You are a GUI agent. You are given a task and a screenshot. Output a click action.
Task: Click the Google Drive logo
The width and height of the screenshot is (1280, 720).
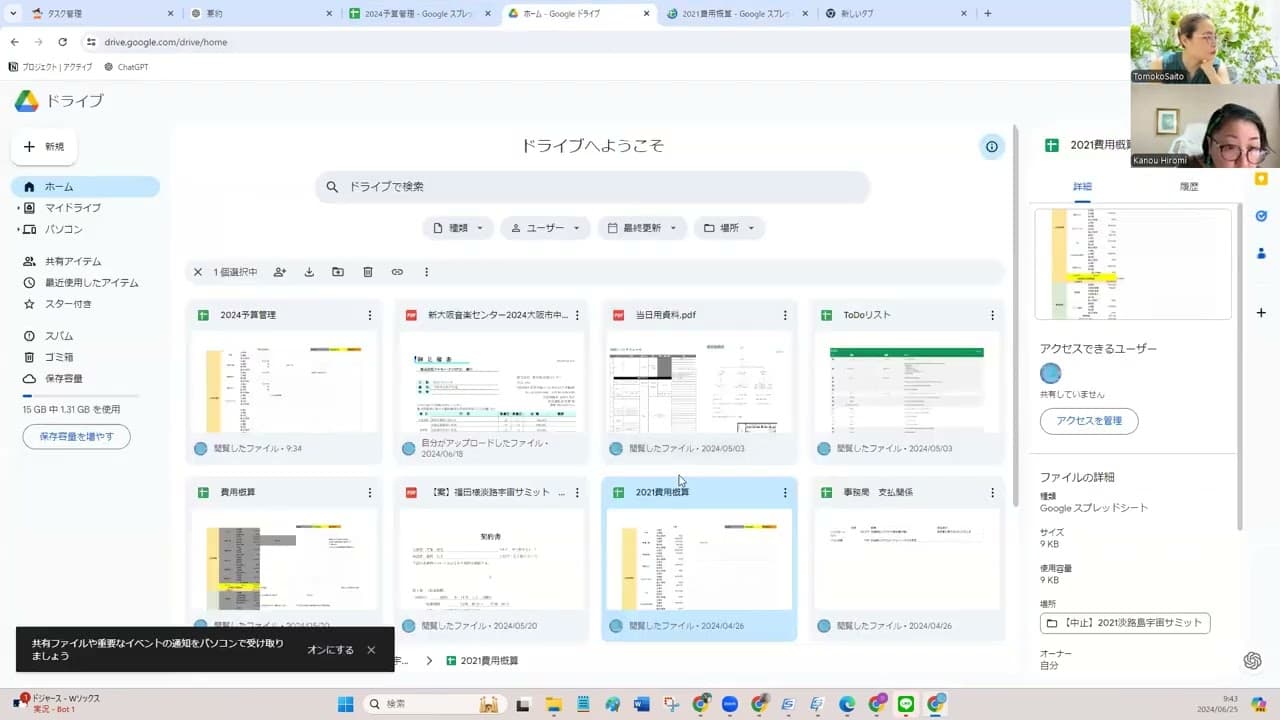27,101
